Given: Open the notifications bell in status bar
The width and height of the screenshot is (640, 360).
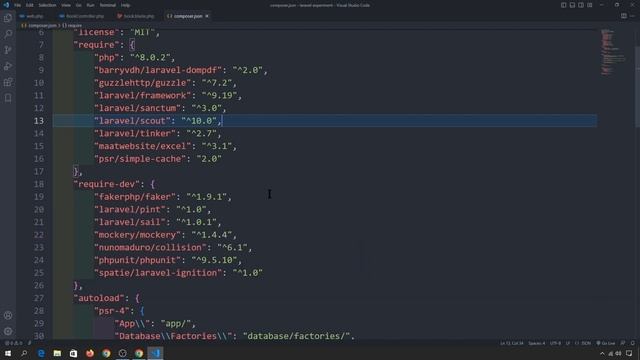Looking at the screenshot, I should point(633,343).
